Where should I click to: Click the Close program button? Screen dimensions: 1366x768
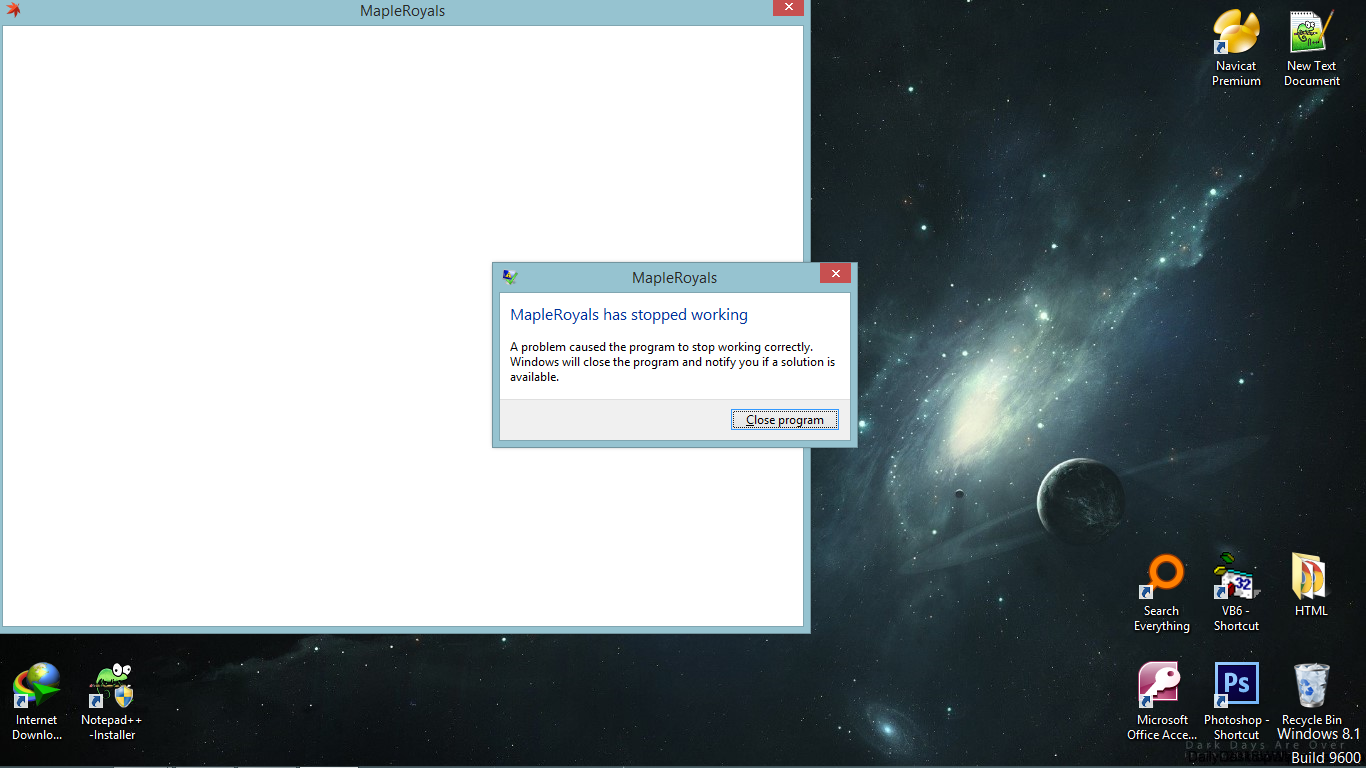[785, 420]
